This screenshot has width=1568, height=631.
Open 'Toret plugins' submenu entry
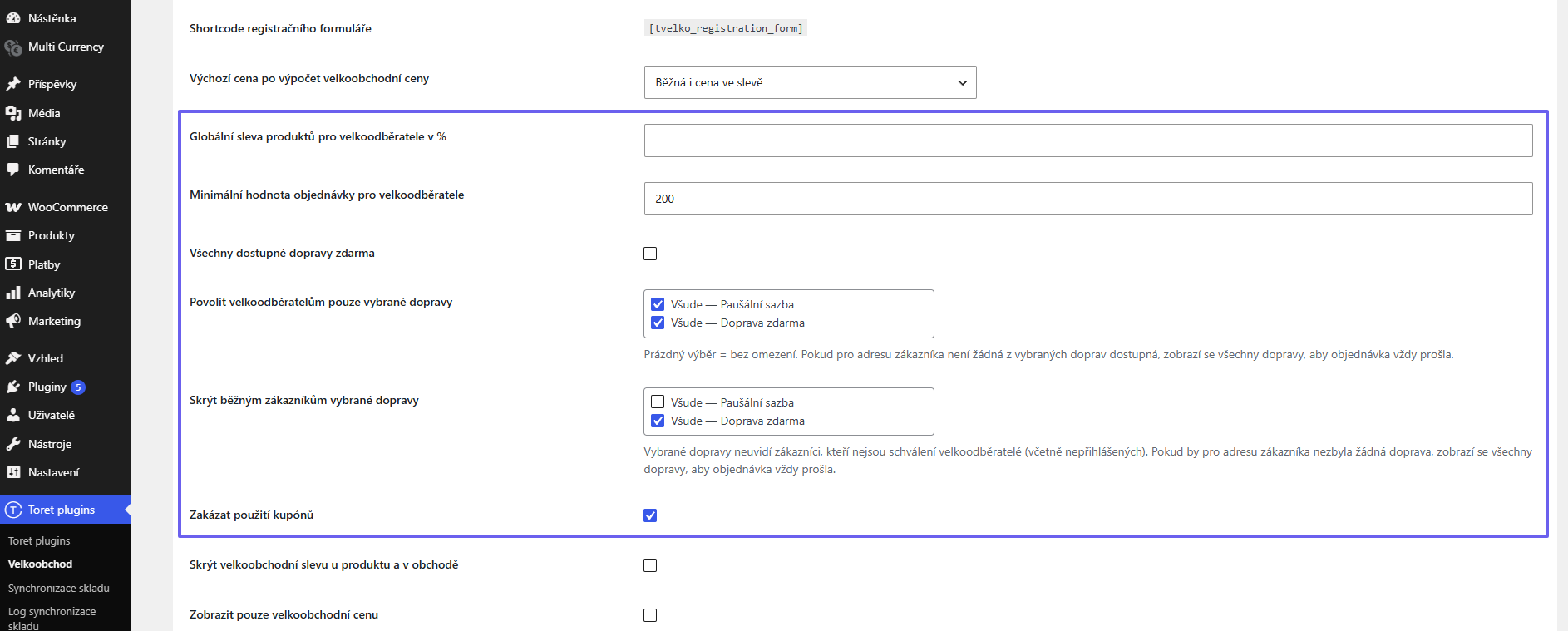[x=39, y=540]
